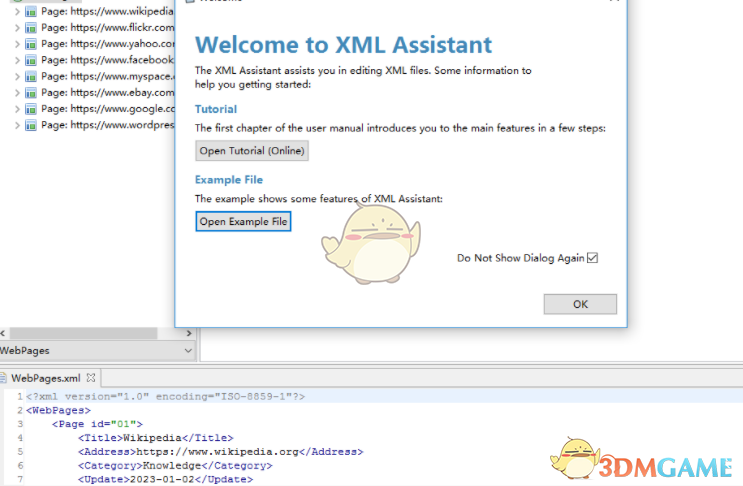This screenshot has width=743, height=486.
Task: Expand the ebay.com Page tree node
Action: coord(17,93)
